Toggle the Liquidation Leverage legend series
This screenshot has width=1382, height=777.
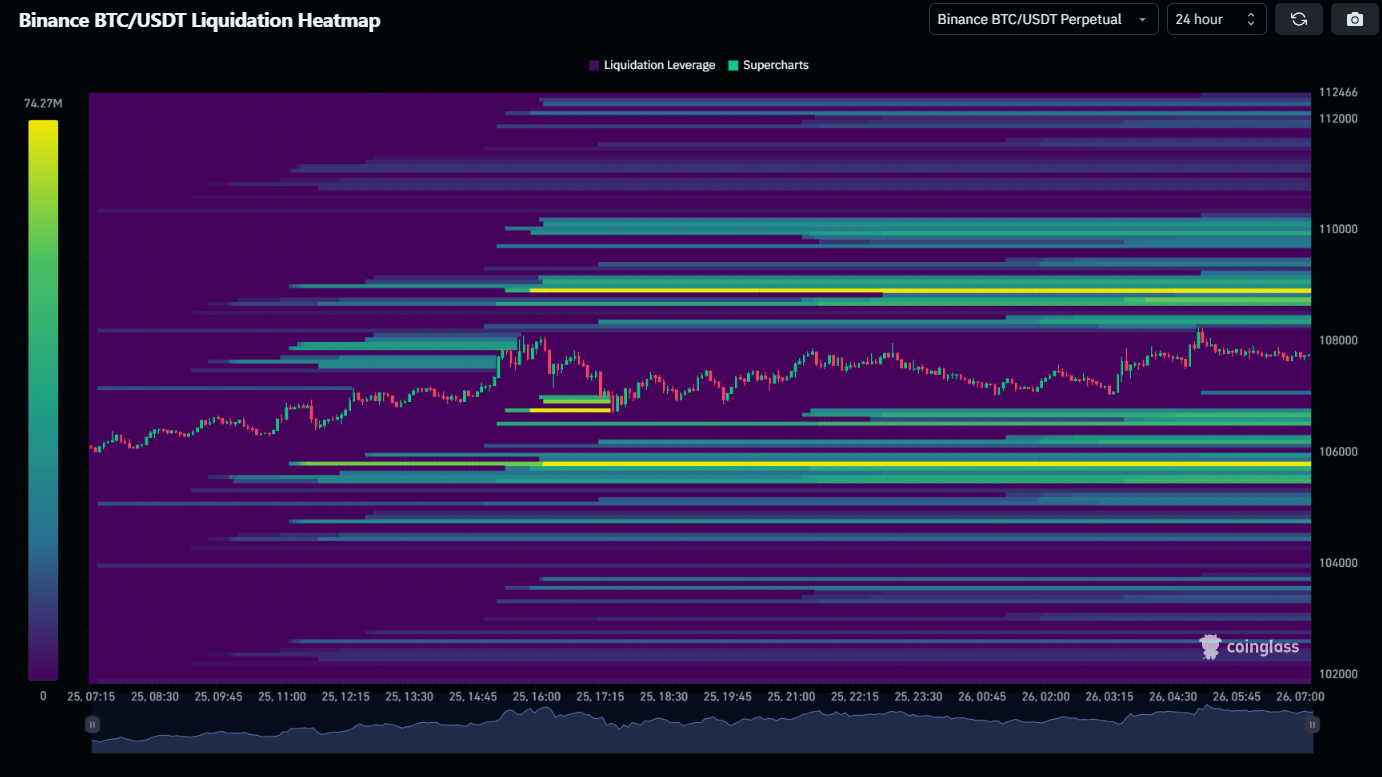click(652, 65)
